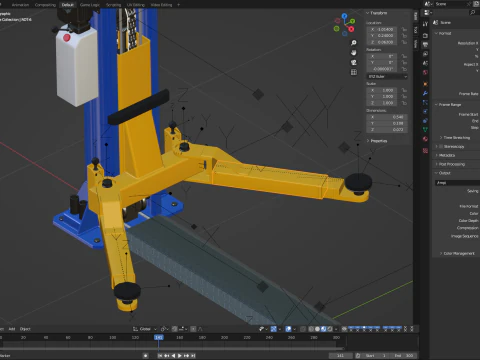
Task: Open the Global transform orientation dropdown
Action: 145,329
